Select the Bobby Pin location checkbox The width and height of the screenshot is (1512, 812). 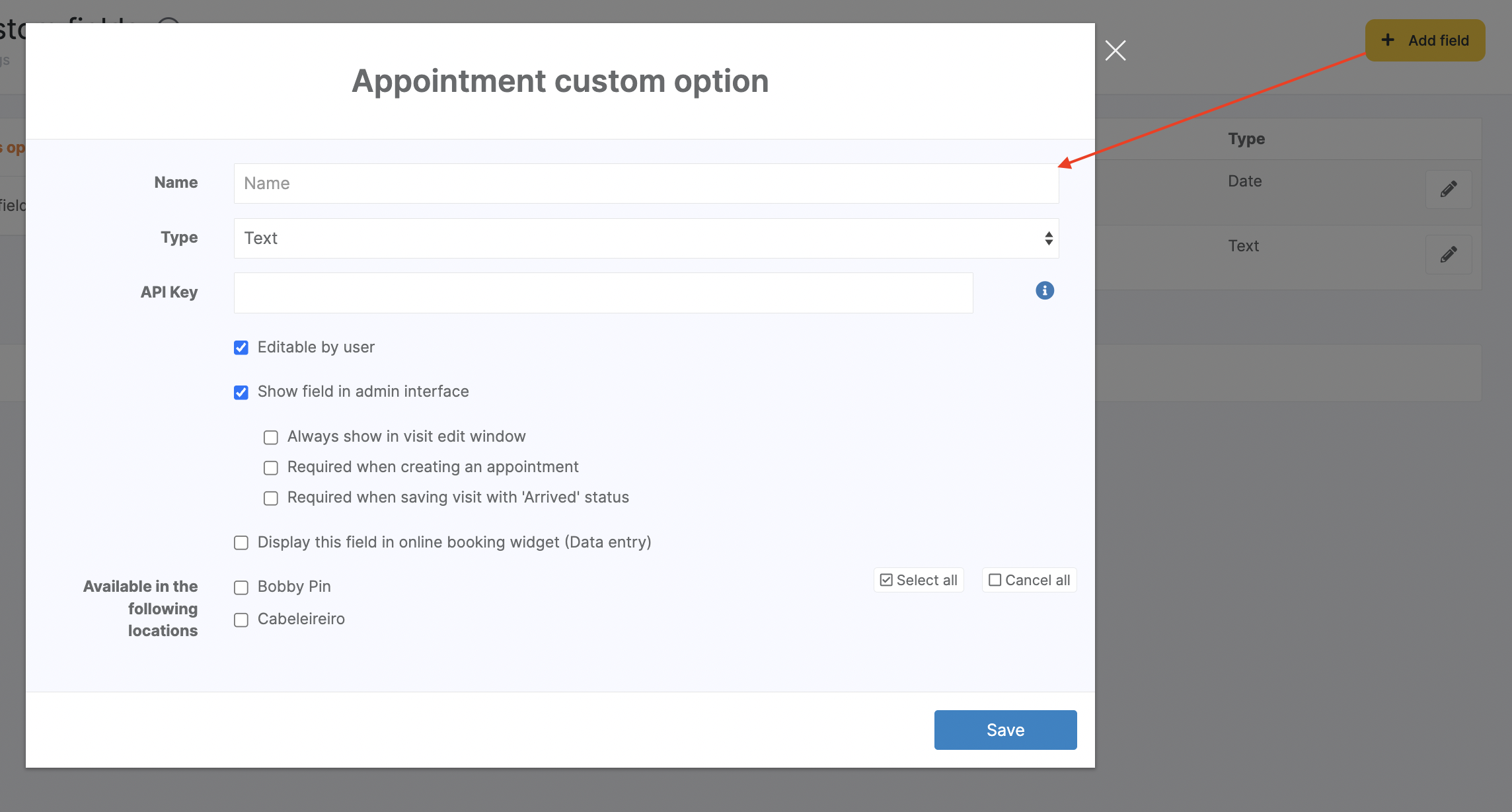[241, 587]
